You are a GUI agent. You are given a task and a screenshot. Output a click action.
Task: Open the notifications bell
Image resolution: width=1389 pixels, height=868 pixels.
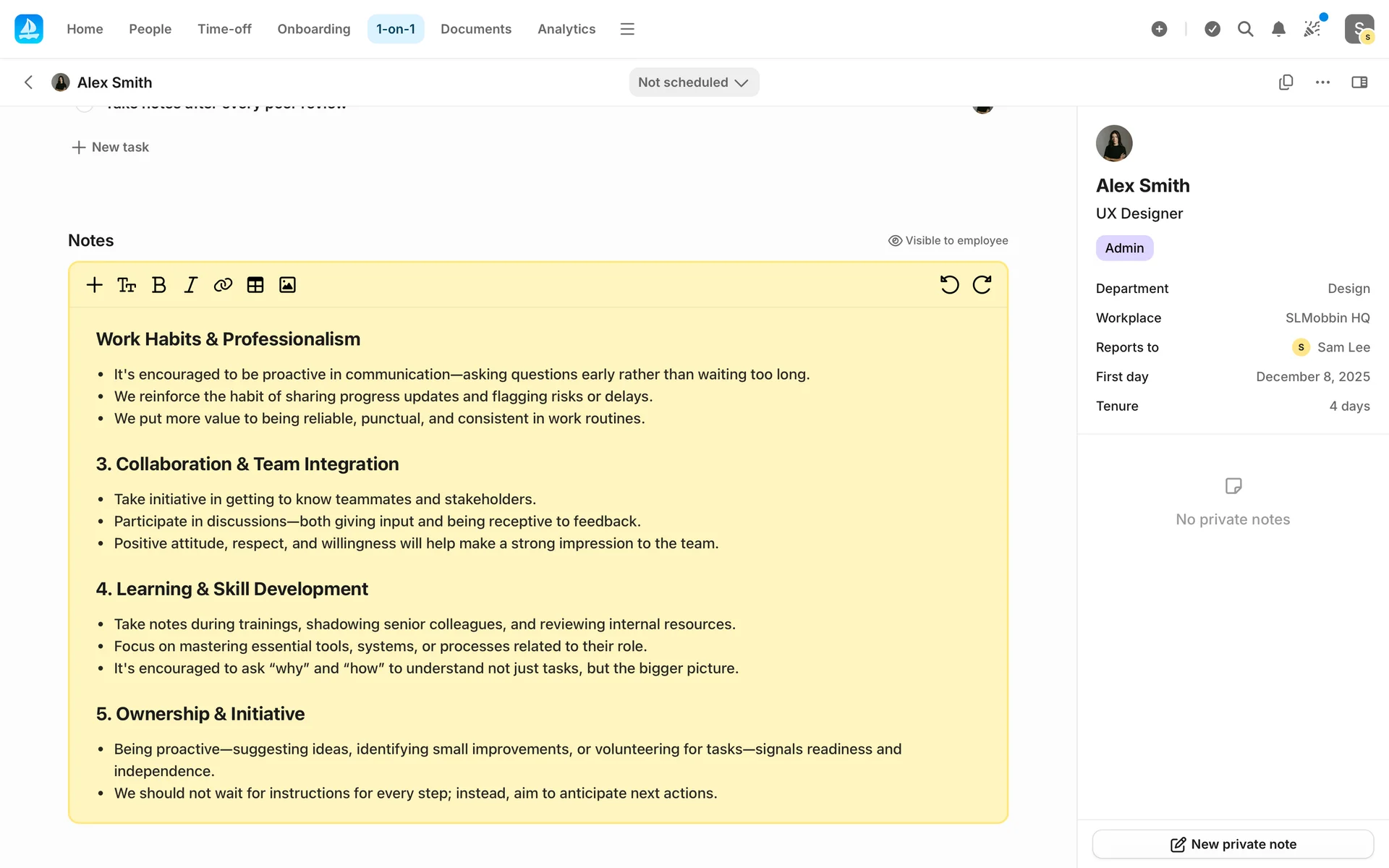coord(1278,29)
